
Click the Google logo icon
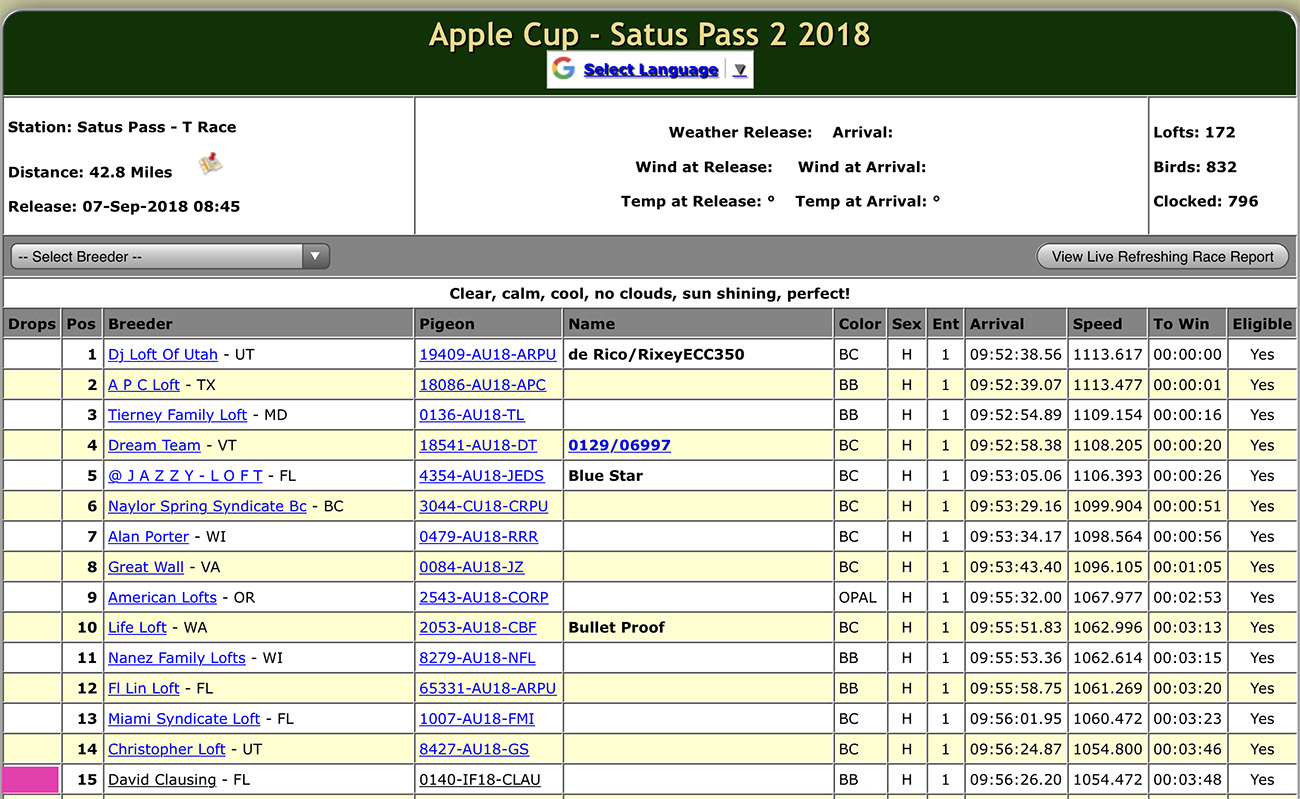(x=564, y=69)
